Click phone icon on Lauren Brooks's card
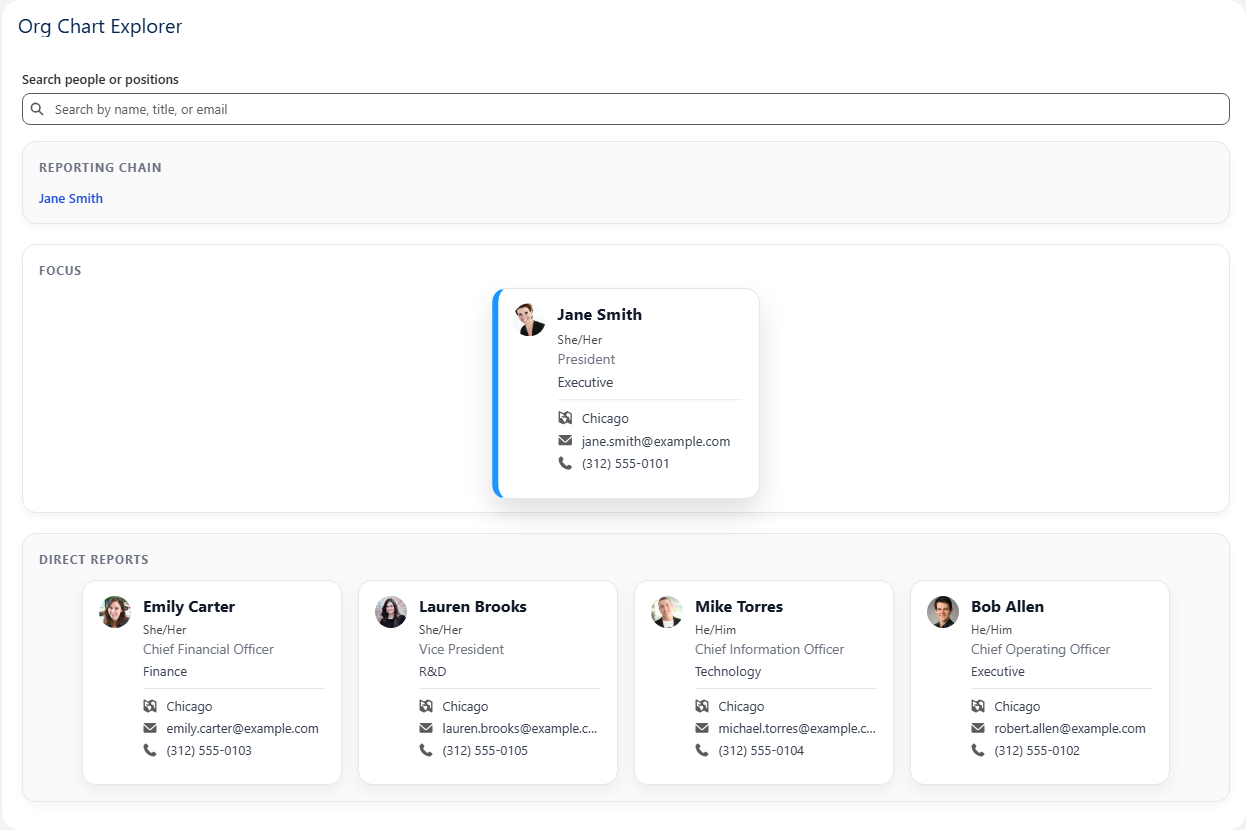This screenshot has height=830, width=1246. (x=426, y=750)
